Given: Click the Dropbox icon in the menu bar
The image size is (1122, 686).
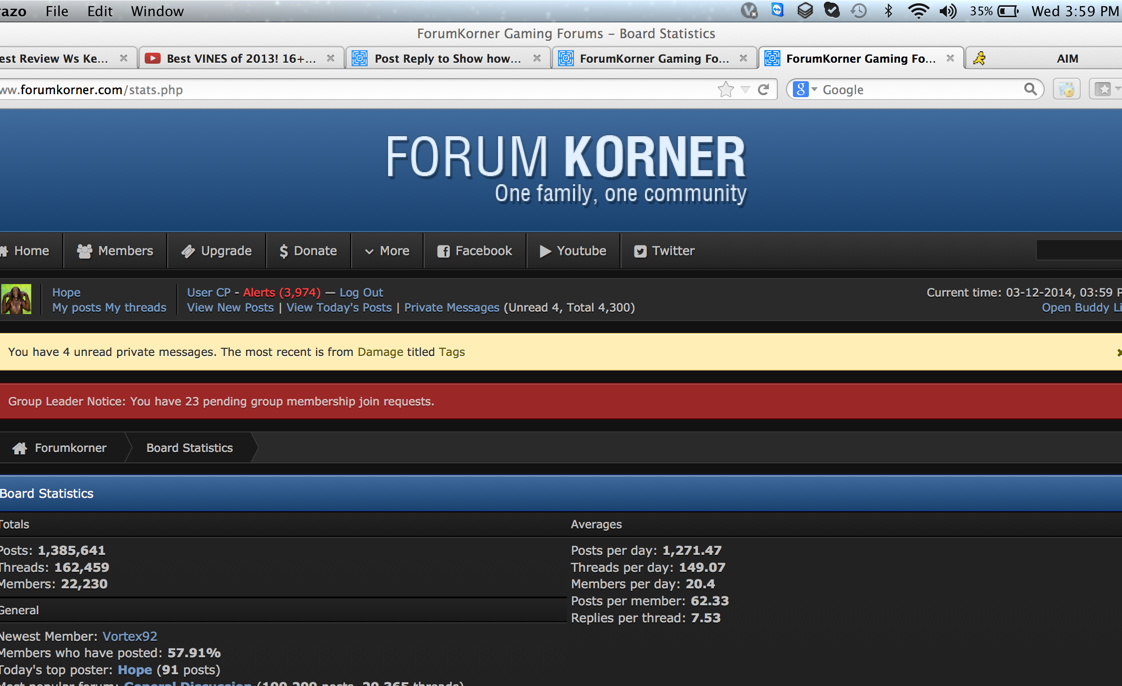Looking at the screenshot, I should tap(805, 11).
